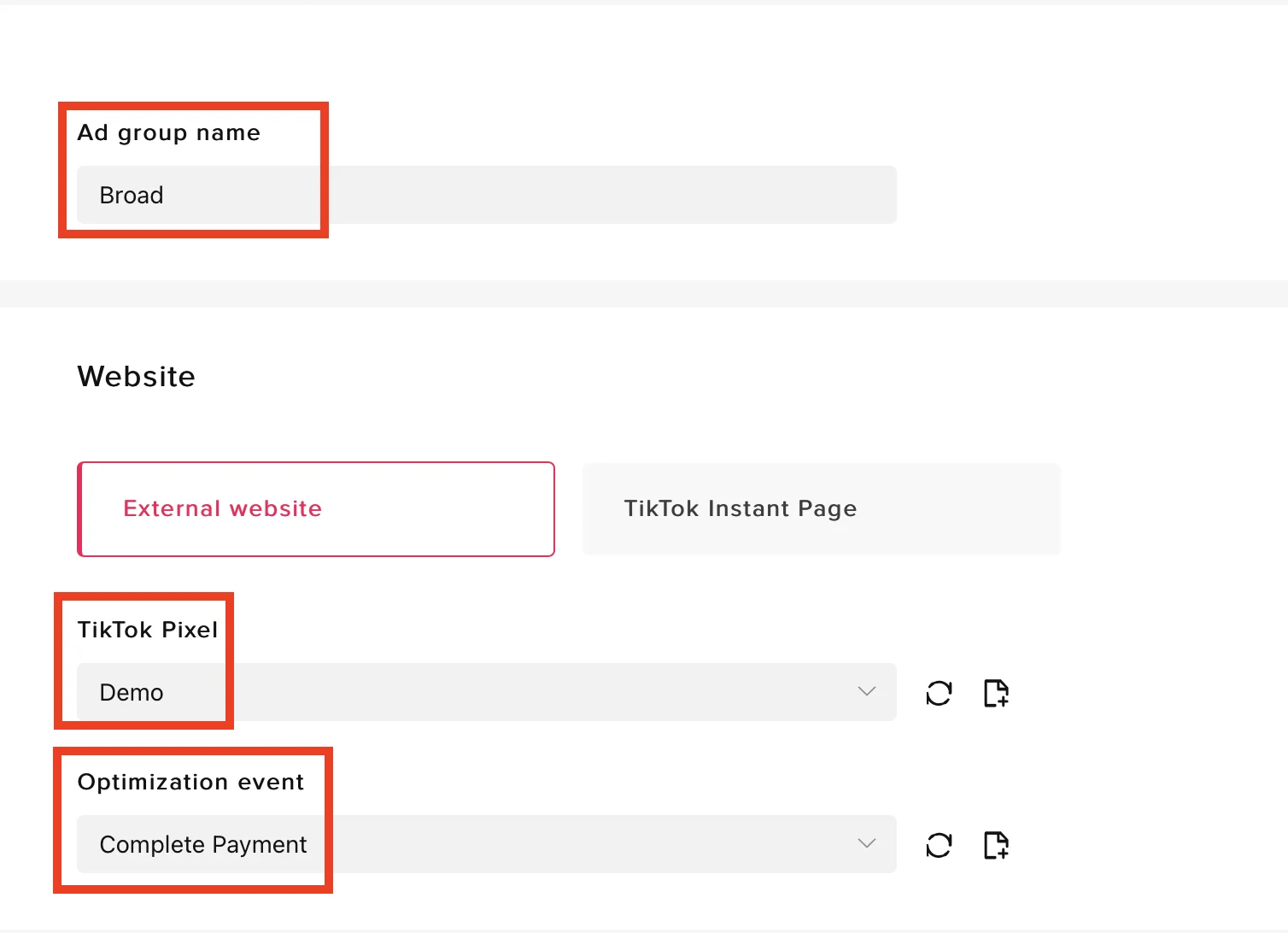Click the Optimization event field label
The width and height of the screenshot is (1288, 933).
tap(191, 783)
